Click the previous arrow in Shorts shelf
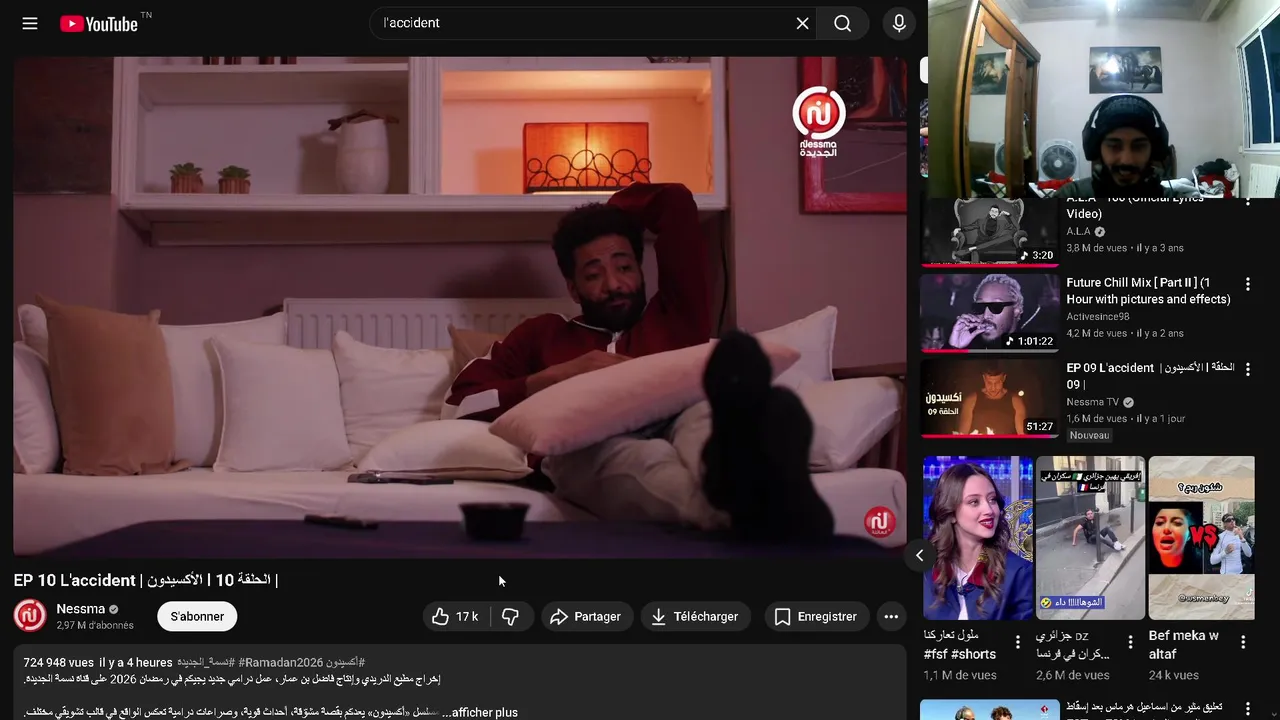Viewport: 1280px width, 720px height. [x=919, y=556]
